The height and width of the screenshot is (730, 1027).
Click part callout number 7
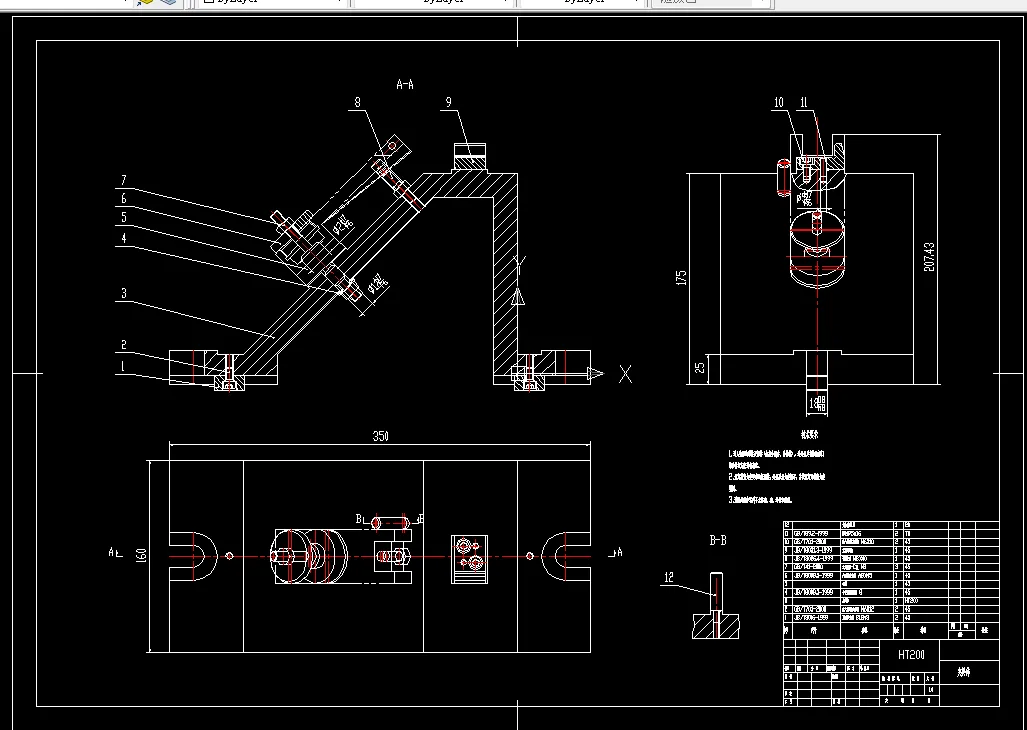tap(123, 180)
